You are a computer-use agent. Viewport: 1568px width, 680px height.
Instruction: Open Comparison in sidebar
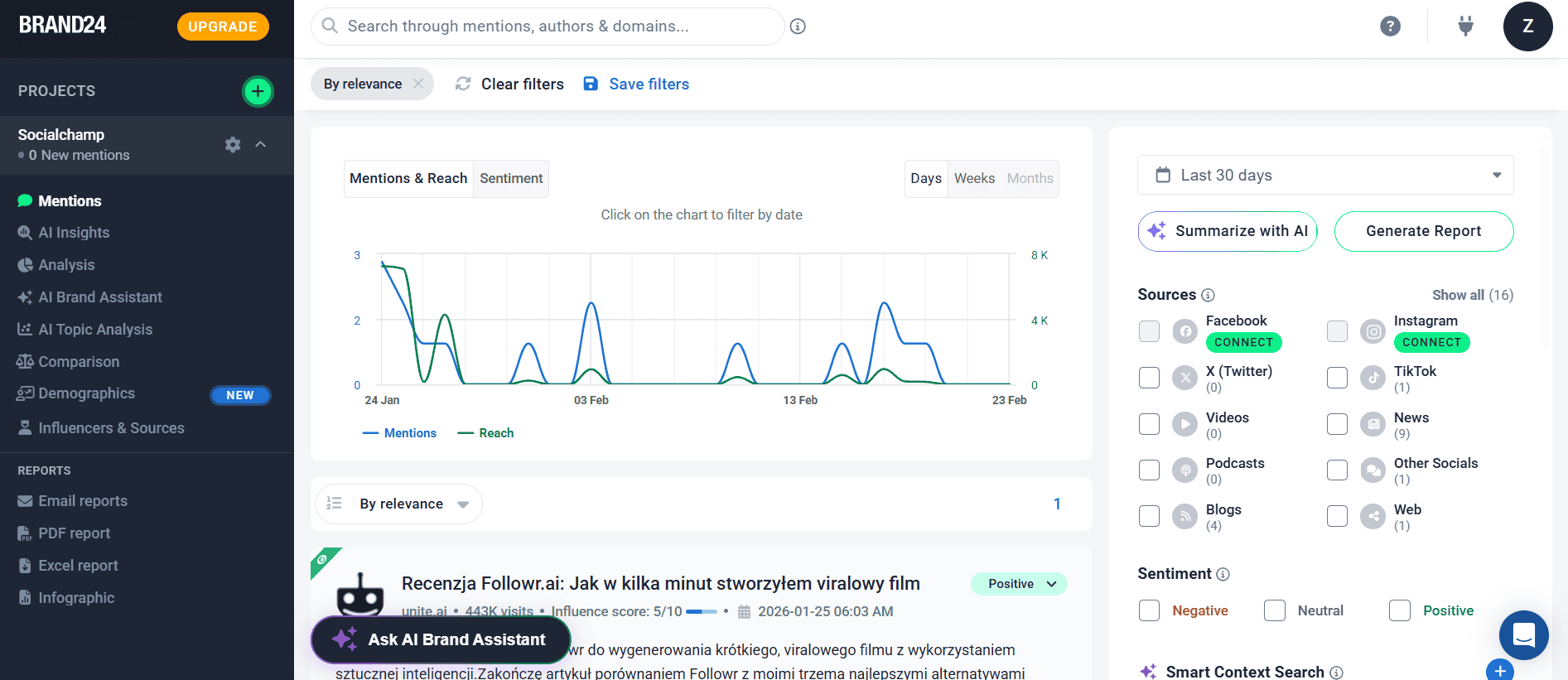coord(79,362)
